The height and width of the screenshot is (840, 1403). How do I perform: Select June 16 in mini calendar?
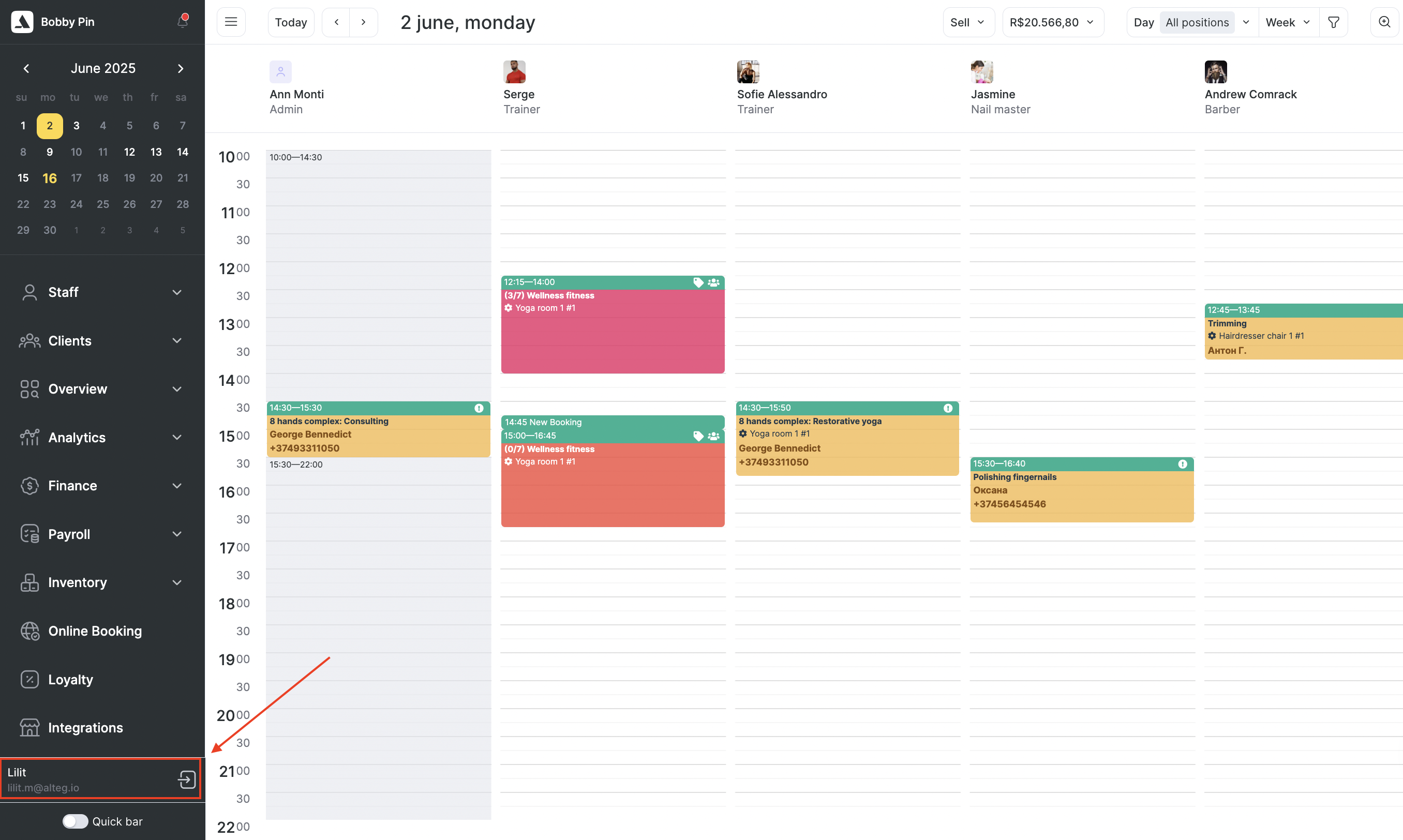point(50,178)
